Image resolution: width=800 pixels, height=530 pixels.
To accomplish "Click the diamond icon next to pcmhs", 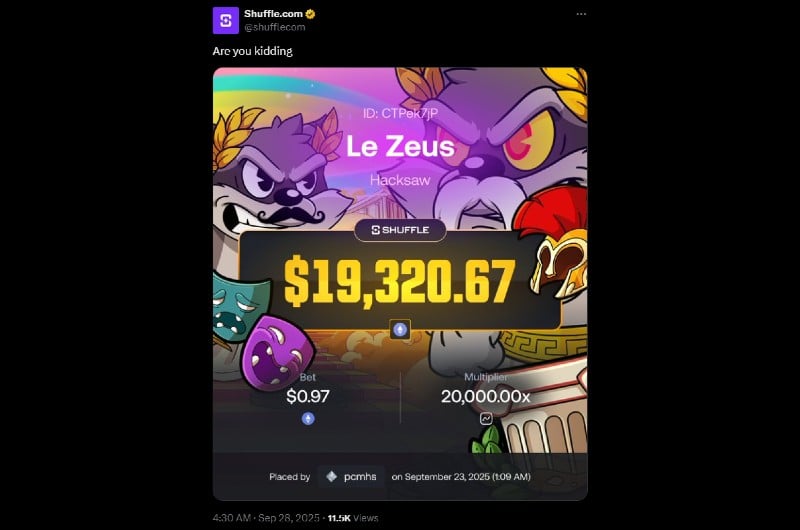I will point(332,476).
